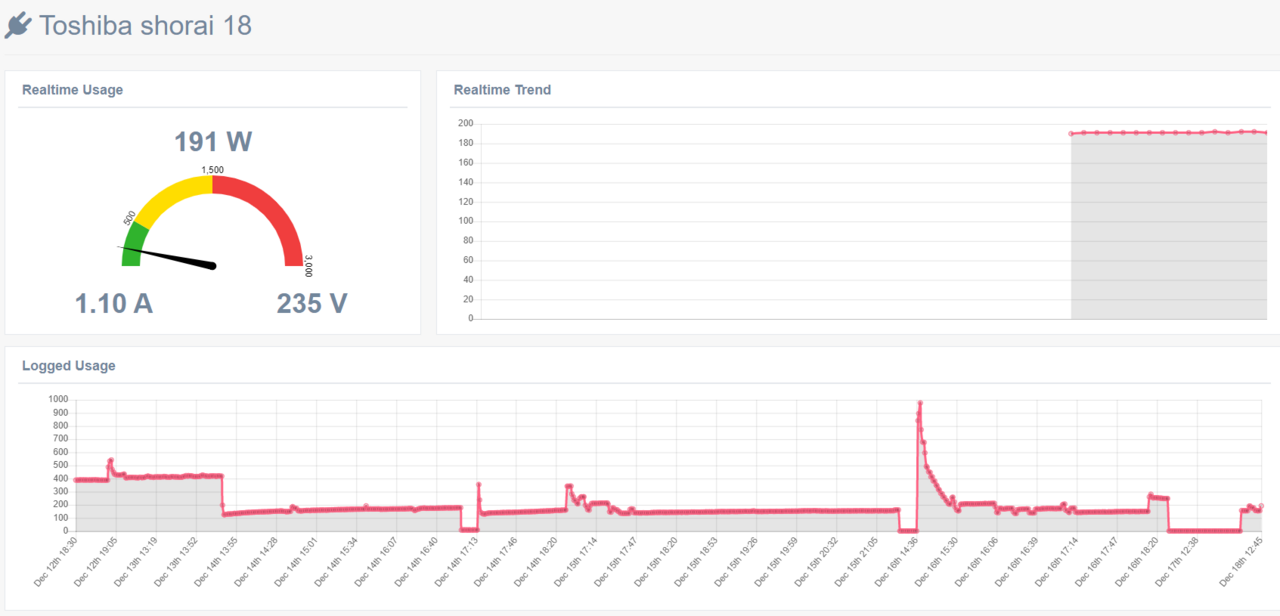
Task: Click the '60' y-axis label in Realtime Trend
Action: pyautogui.click(x=467, y=260)
